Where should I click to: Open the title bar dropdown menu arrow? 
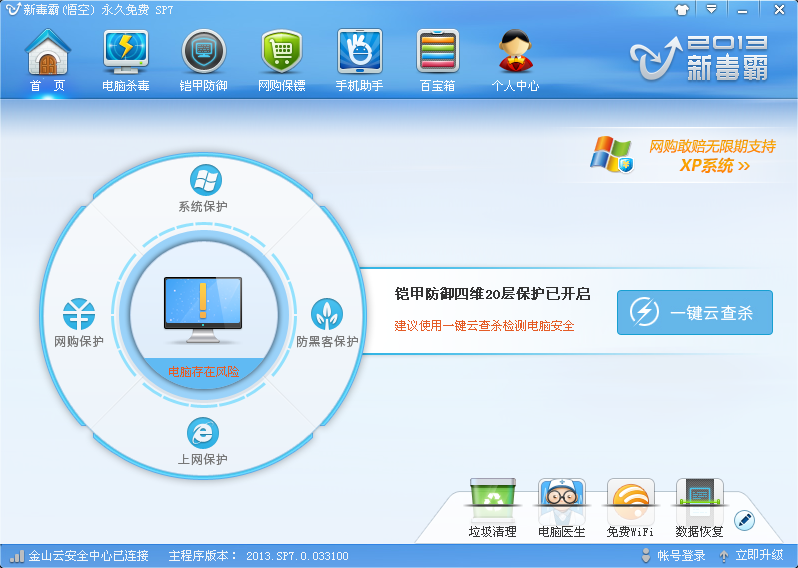click(x=711, y=9)
